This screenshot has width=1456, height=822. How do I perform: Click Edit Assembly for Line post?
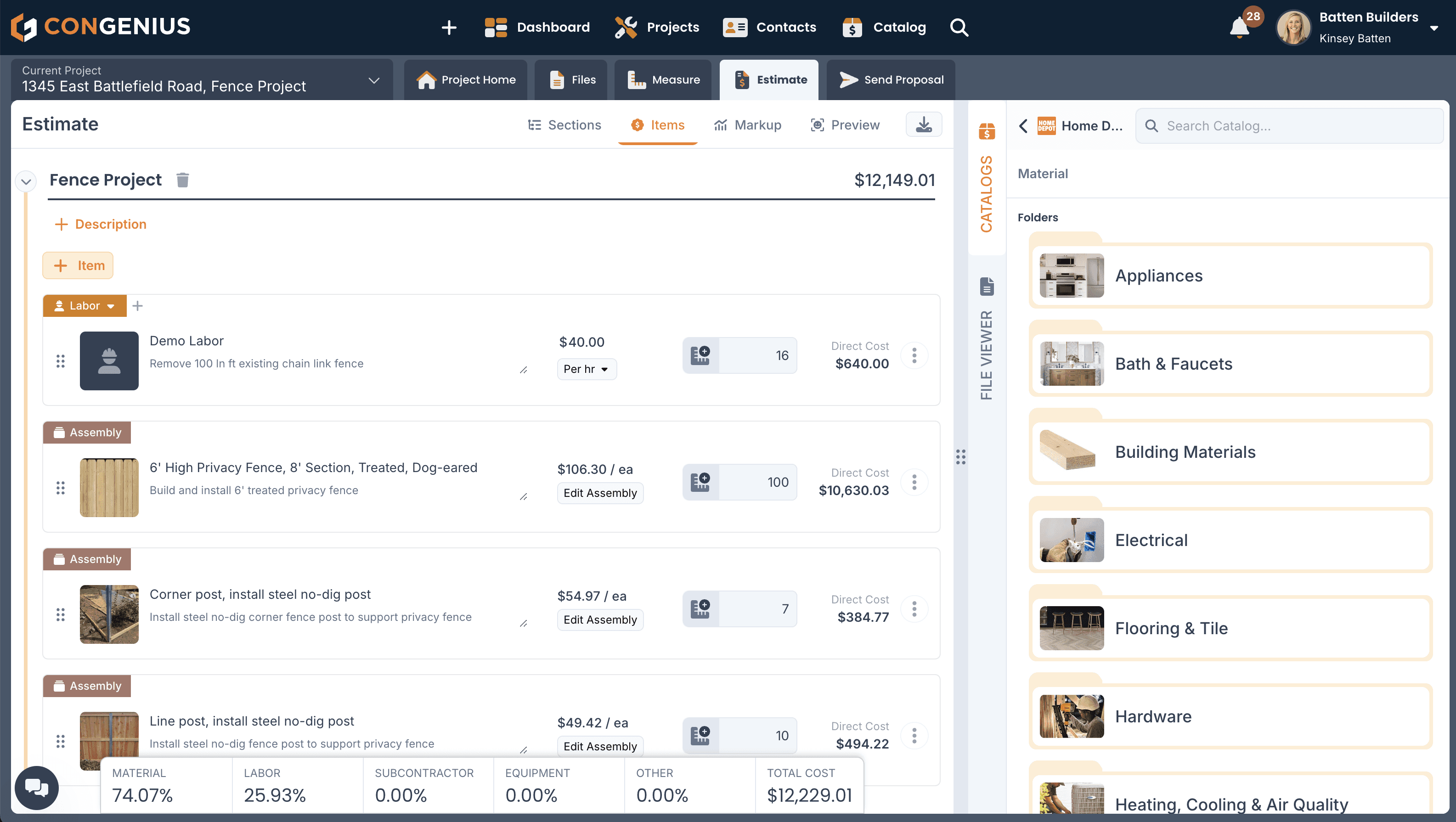pos(600,746)
